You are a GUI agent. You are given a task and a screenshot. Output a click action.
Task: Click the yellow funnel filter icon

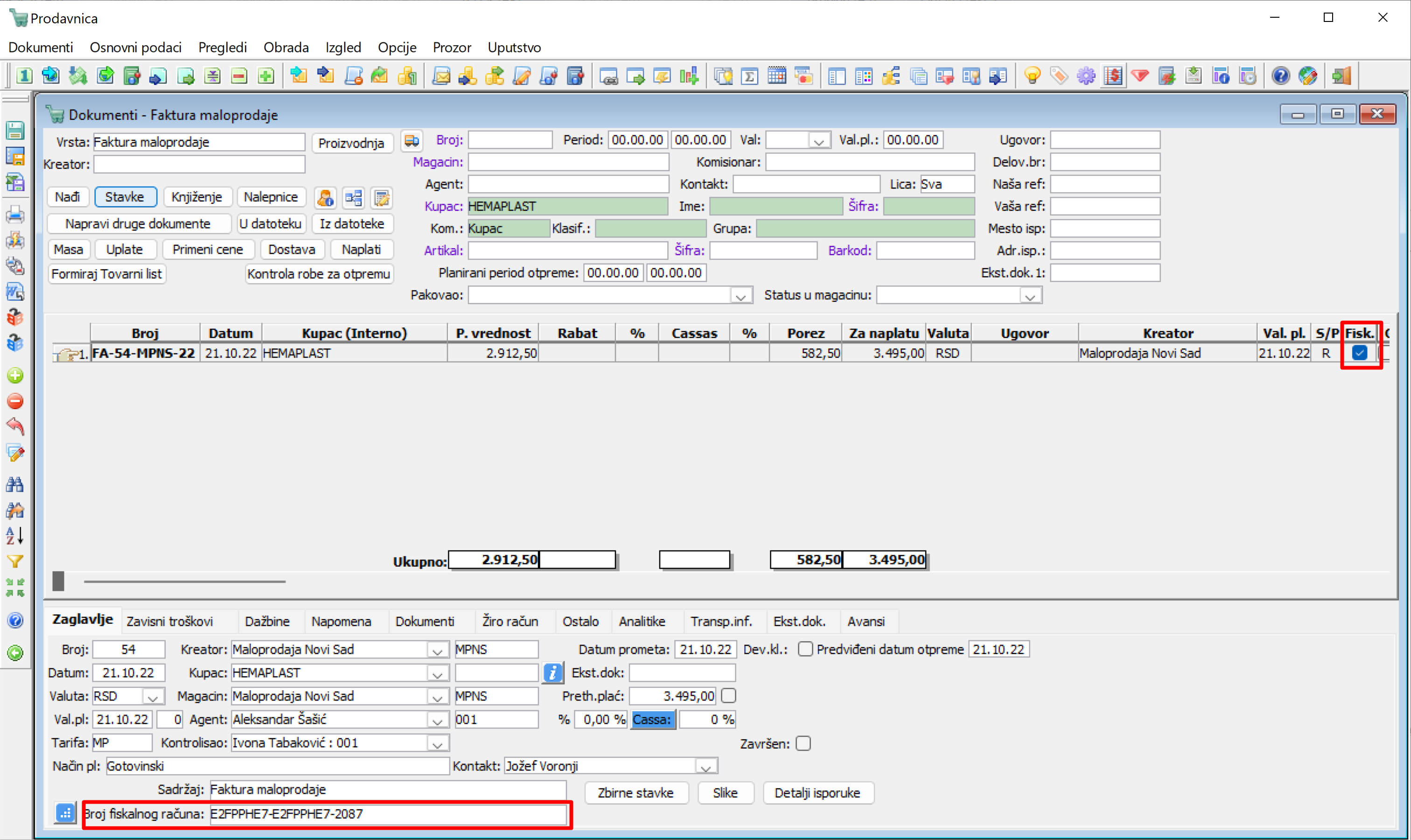pyautogui.click(x=15, y=561)
